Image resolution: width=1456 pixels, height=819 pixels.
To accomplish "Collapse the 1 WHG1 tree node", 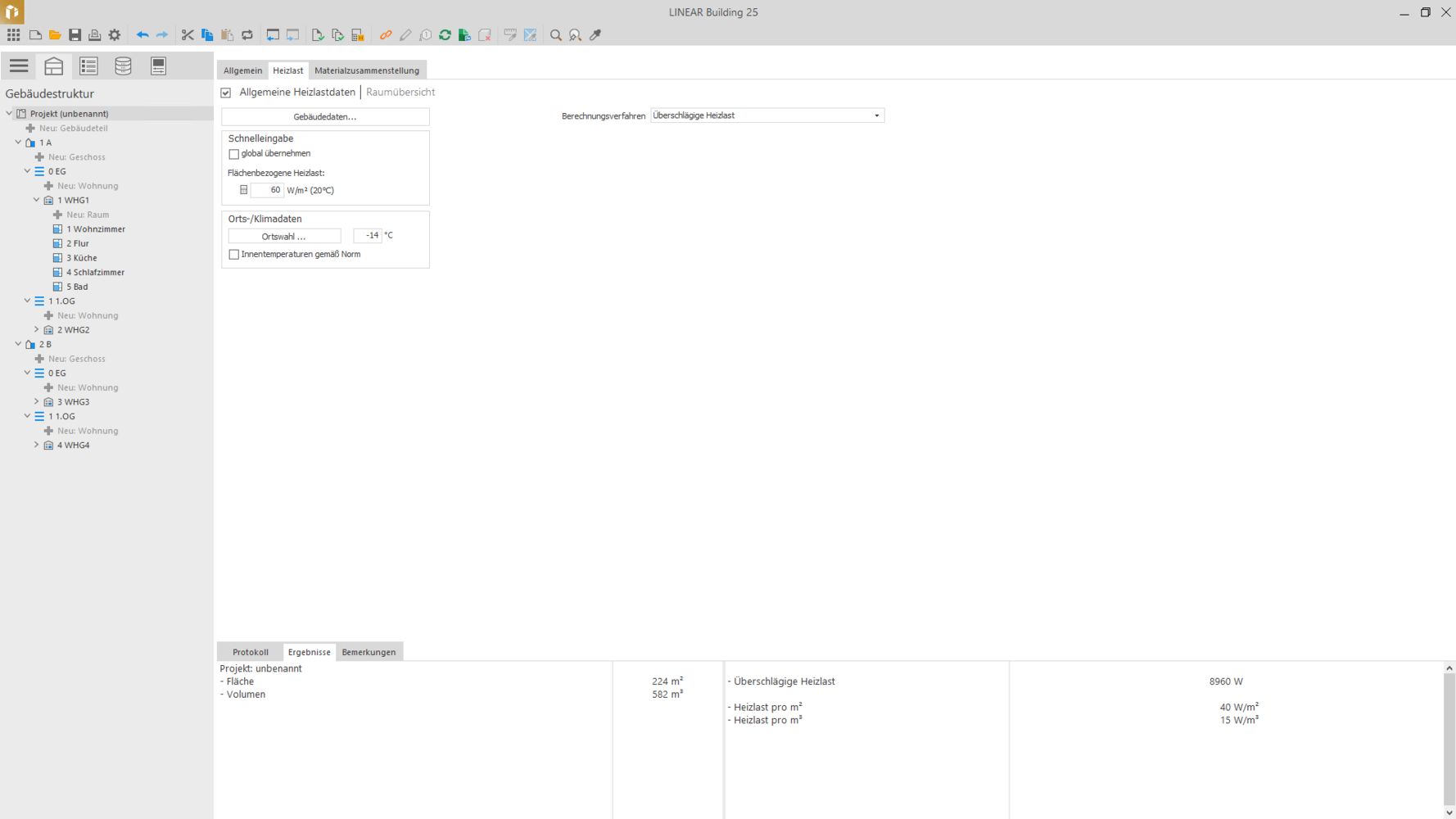I will (36, 200).
